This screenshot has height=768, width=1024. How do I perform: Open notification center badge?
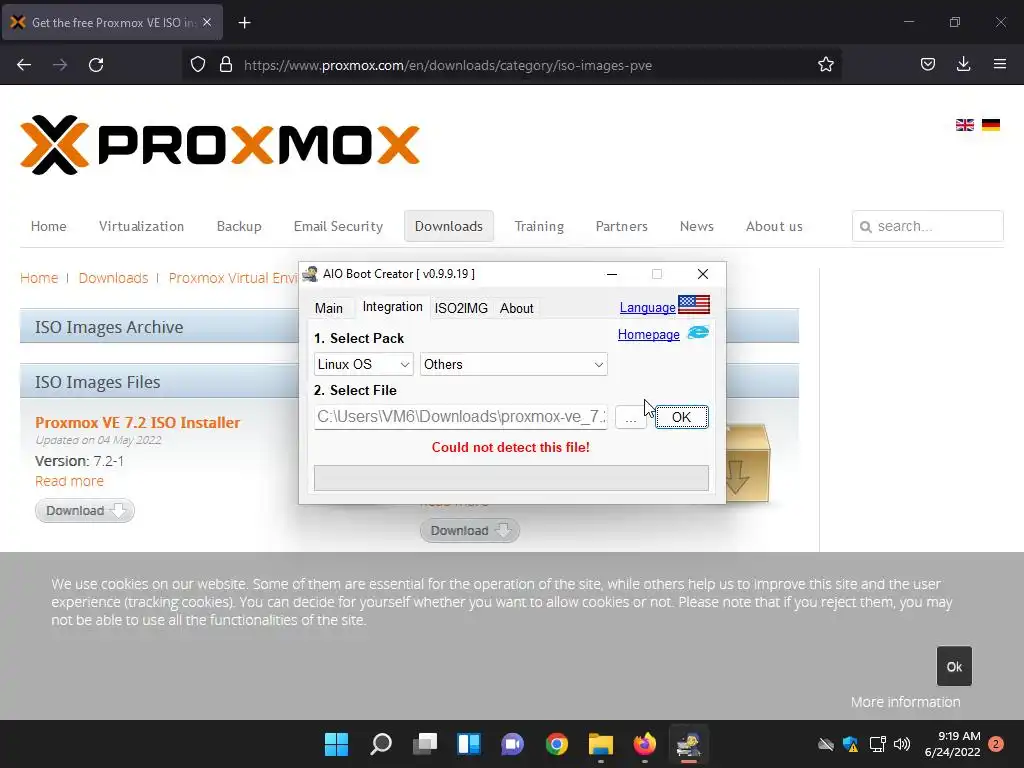click(996, 744)
